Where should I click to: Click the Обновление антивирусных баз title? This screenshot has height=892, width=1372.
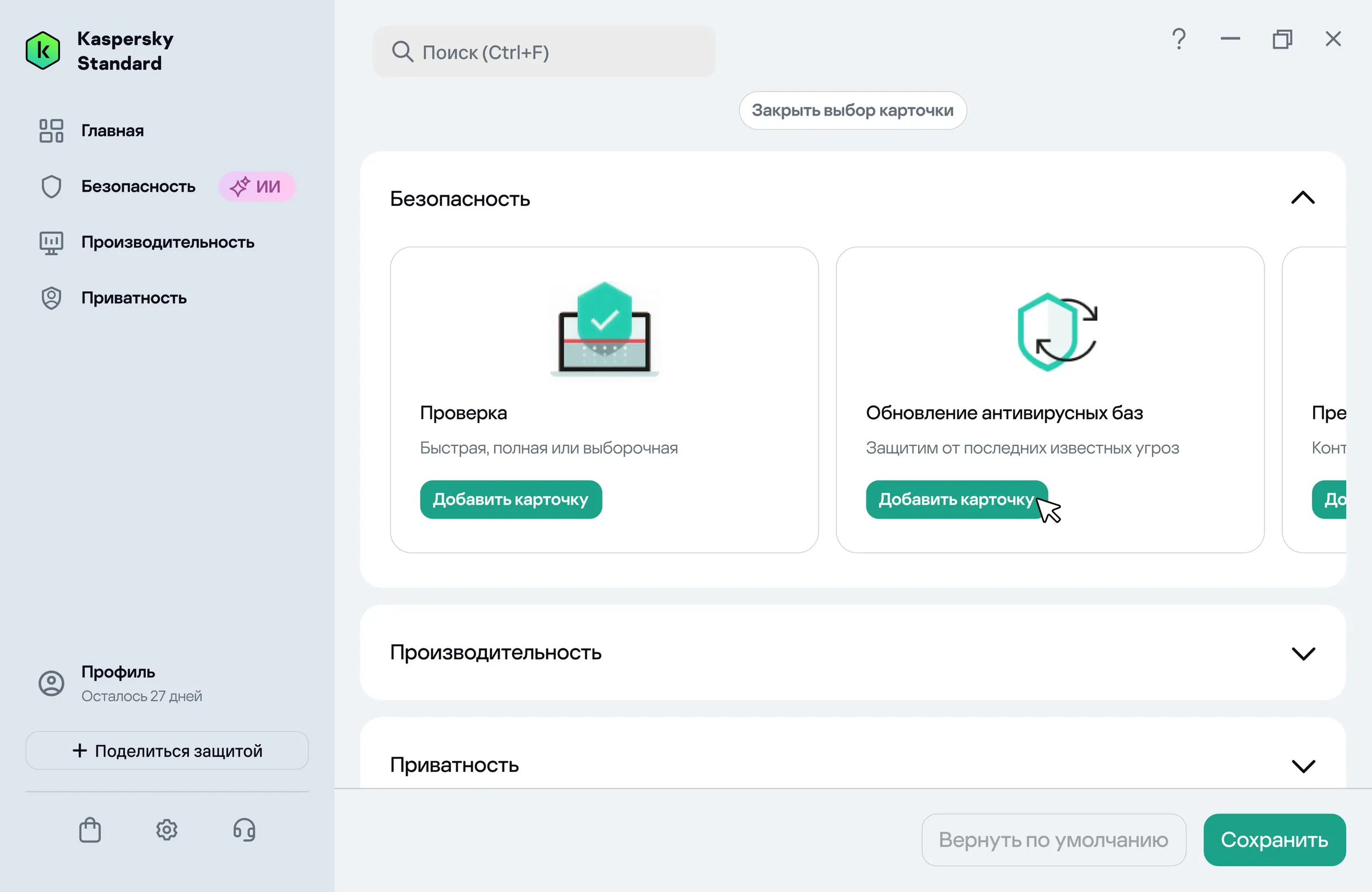coord(1004,413)
